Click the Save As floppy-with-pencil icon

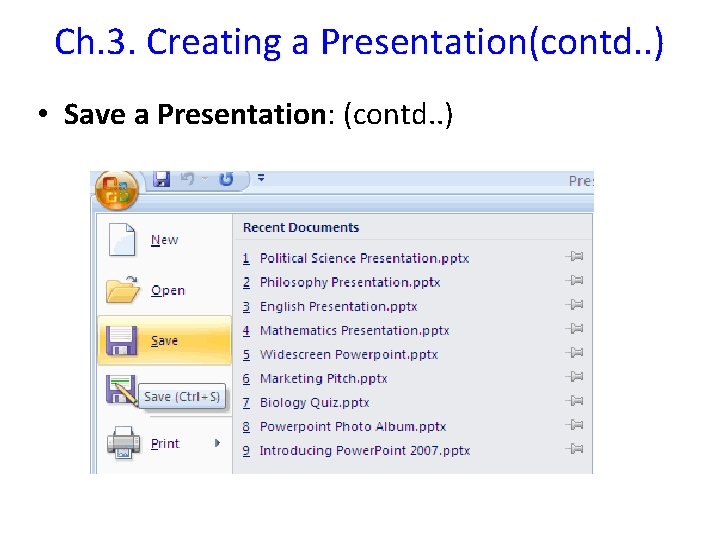click(121, 390)
